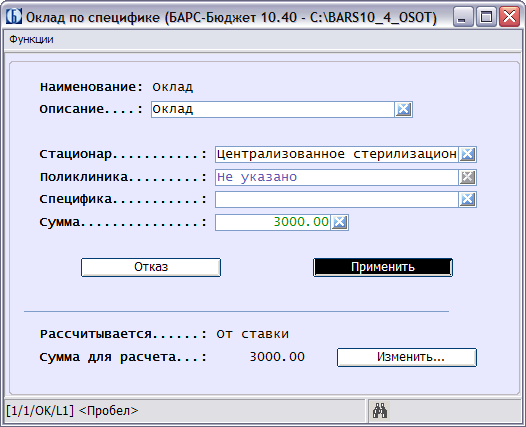526x427 pixels.
Task: Open the Функции menu
Action: pos(31,40)
